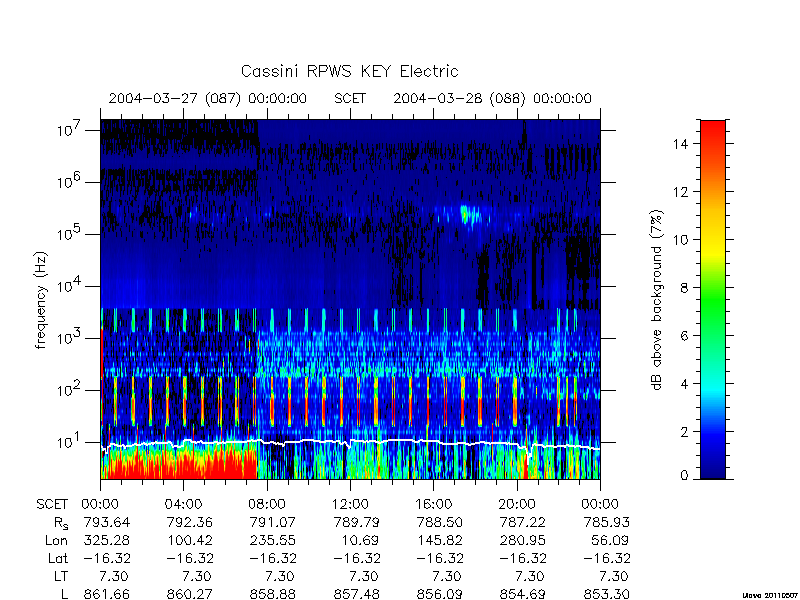Viewport: 800px width, 600px height.
Task: Click the 04:00 time axis label
Action: tap(183, 505)
